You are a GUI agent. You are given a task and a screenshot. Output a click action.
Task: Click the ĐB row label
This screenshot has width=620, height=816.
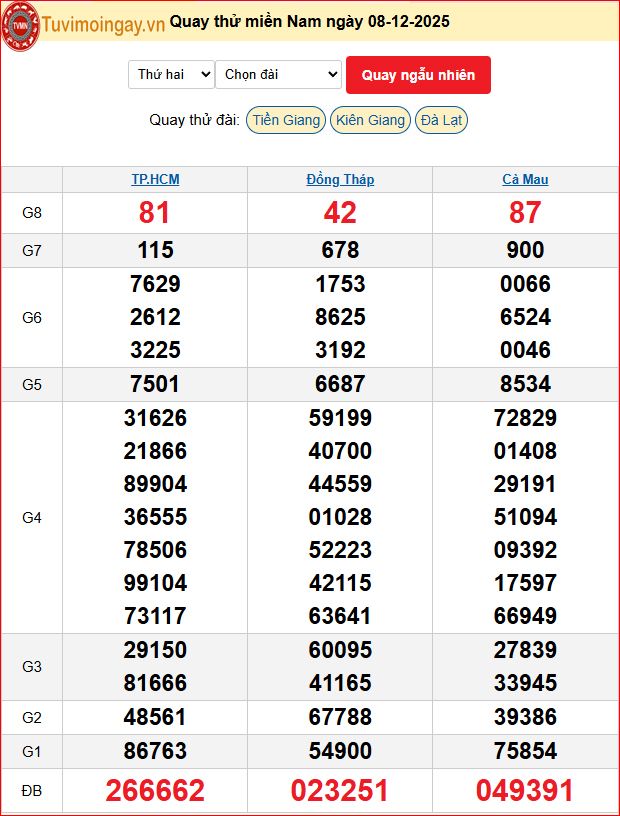(32, 791)
